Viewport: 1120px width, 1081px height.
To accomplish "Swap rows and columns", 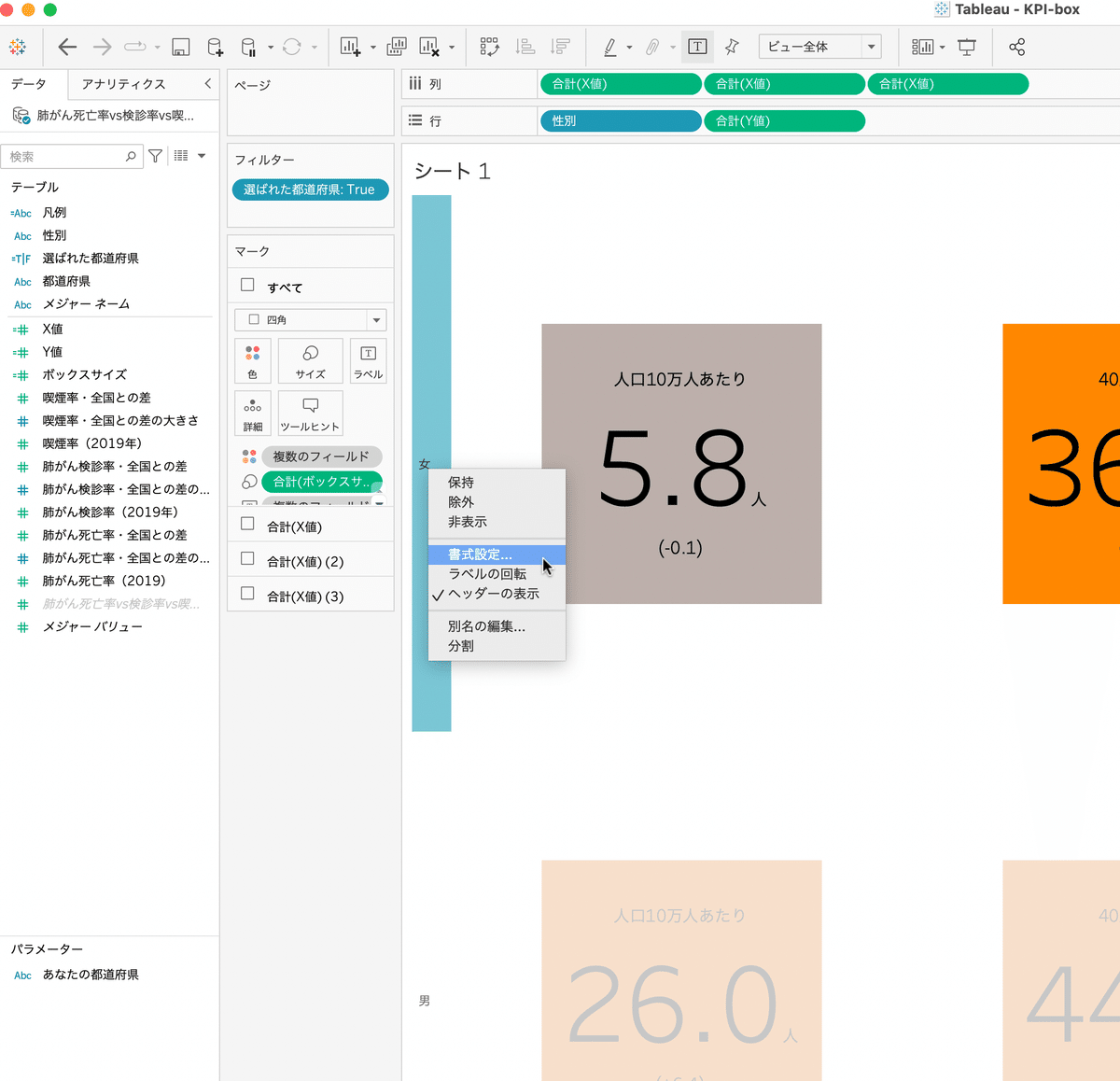I will pos(489,47).
